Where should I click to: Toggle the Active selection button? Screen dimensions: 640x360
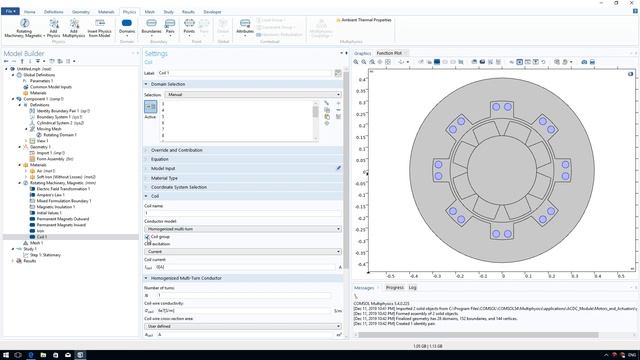click(x=151, y=107)
